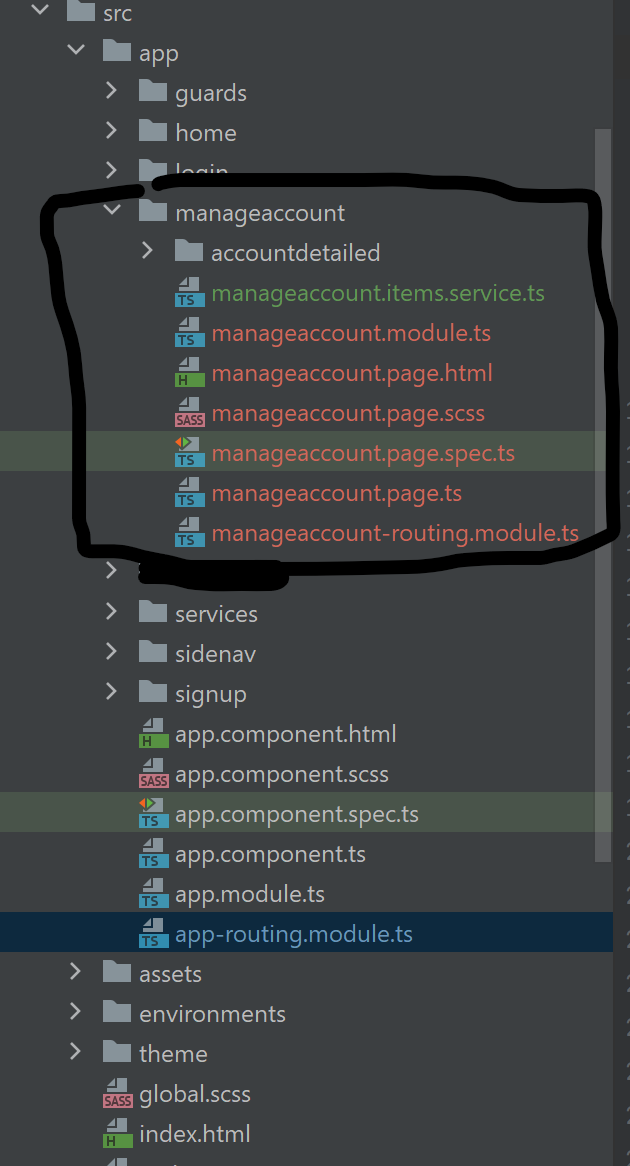The image size is (630, 1166).
Task: Click test icon of app.component.spec.ts
Action: coord(154,813)
